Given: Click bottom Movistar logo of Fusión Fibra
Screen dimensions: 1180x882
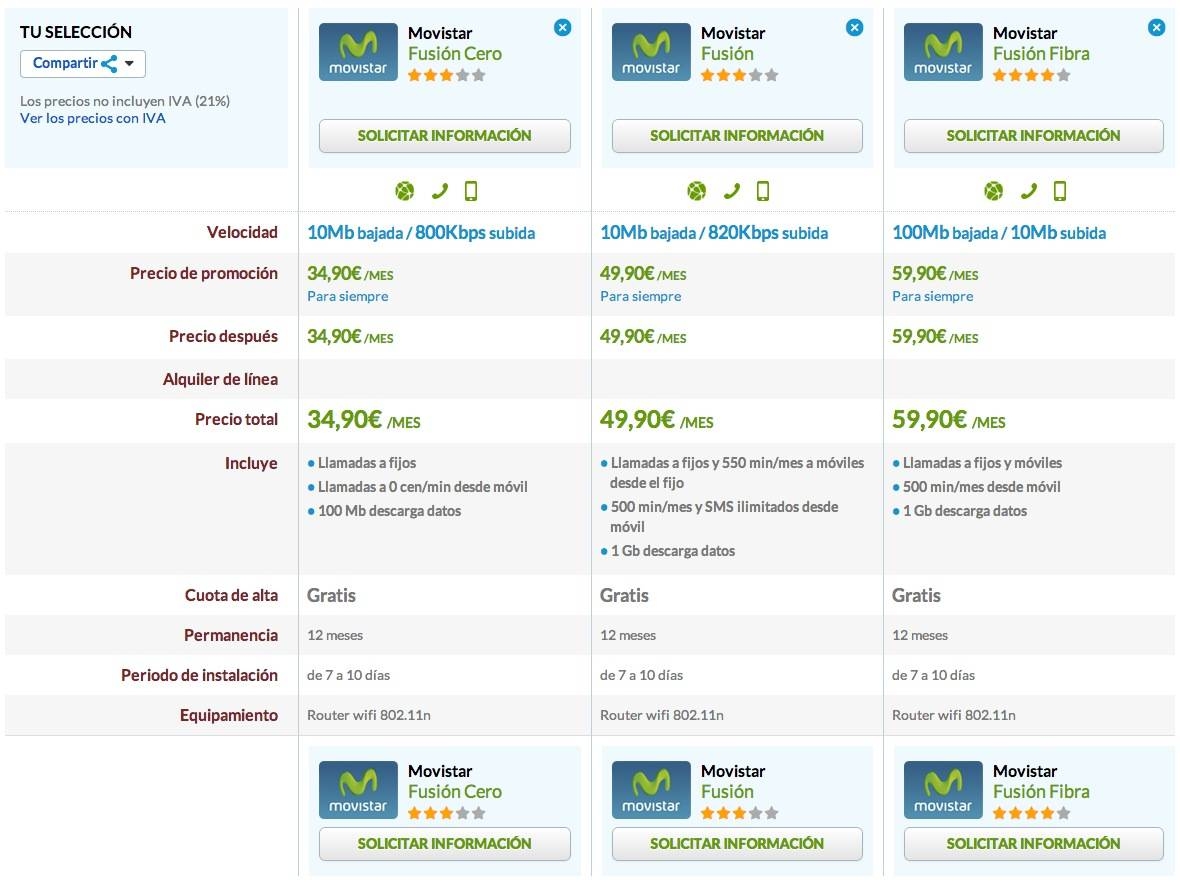Looking at the screenshot, I should [x=943, y=789].
